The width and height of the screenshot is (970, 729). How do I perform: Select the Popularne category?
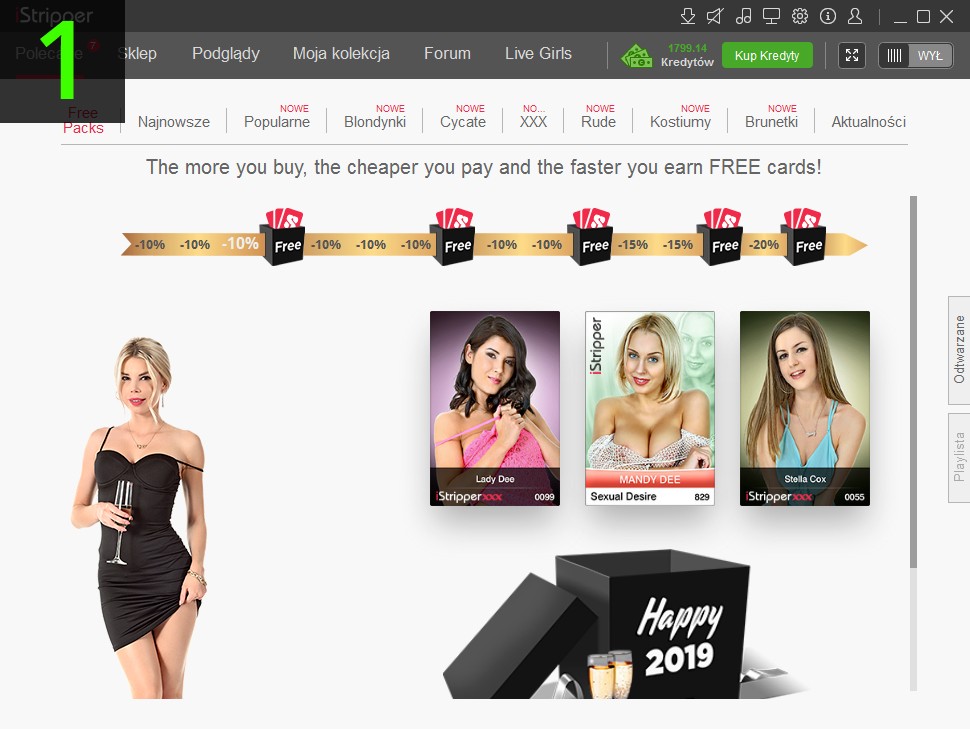(277, 122)
